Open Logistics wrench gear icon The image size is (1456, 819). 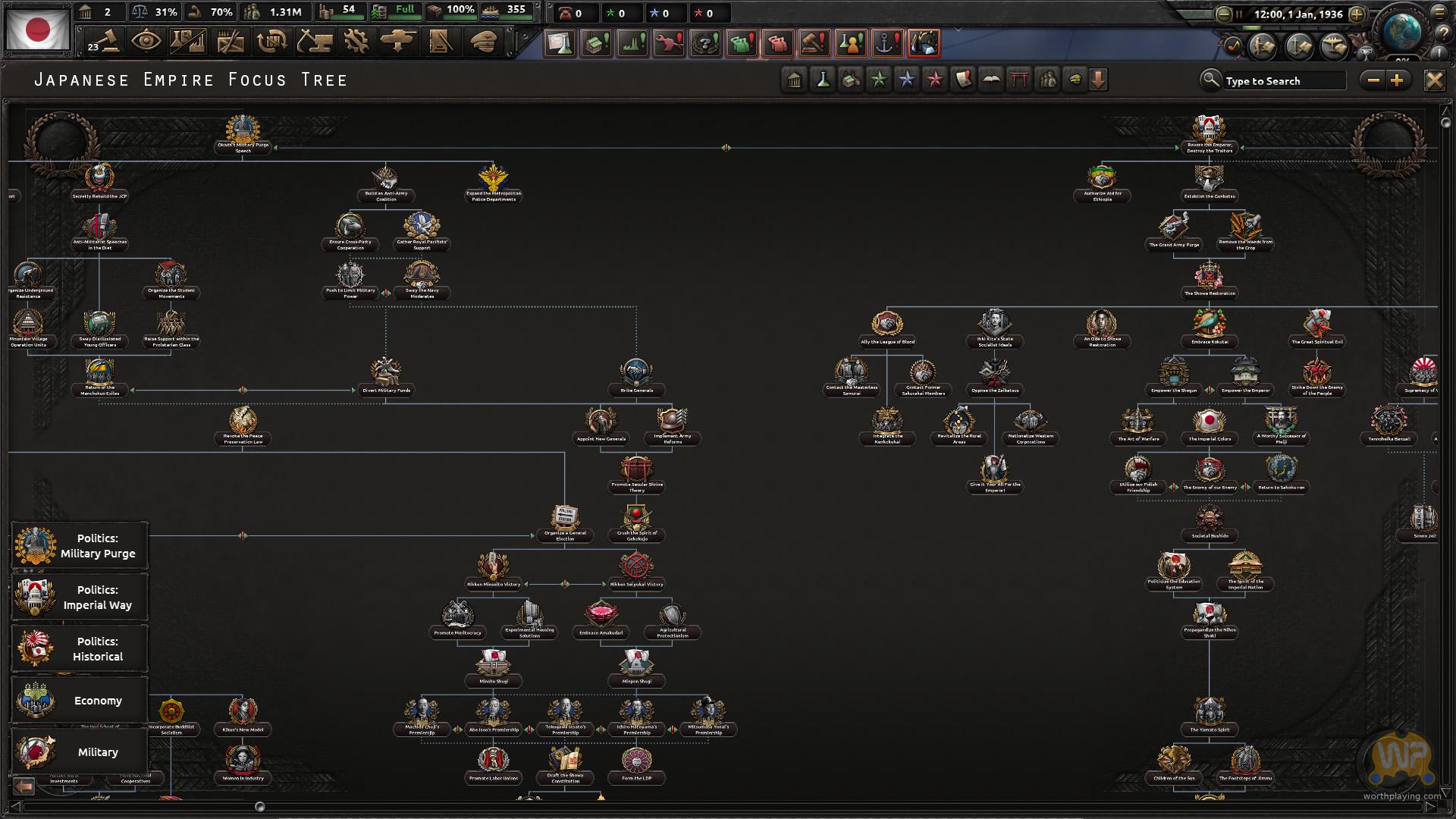356,41
